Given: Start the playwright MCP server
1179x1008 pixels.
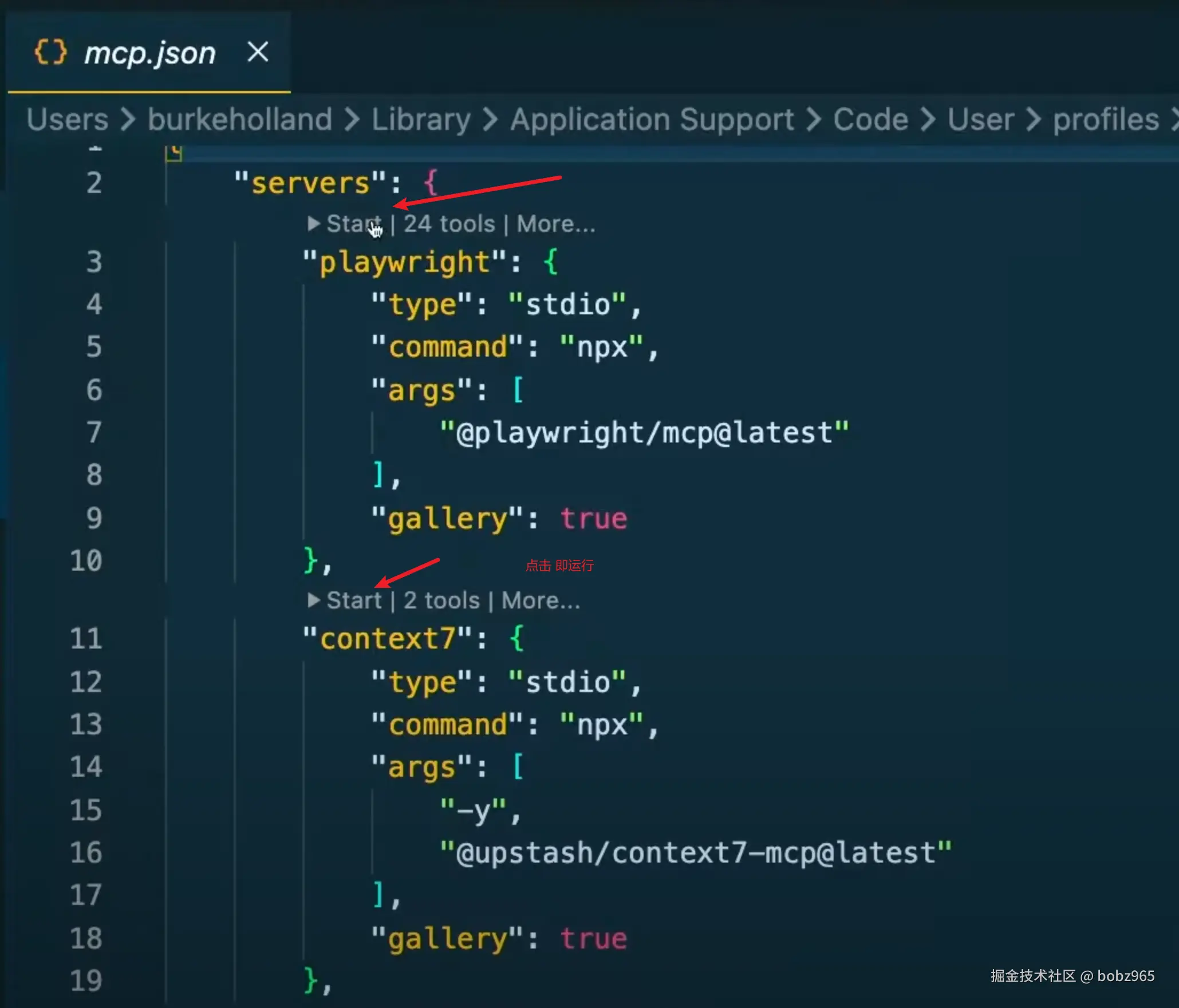Looking at the screenshot, I should (353, 224).
